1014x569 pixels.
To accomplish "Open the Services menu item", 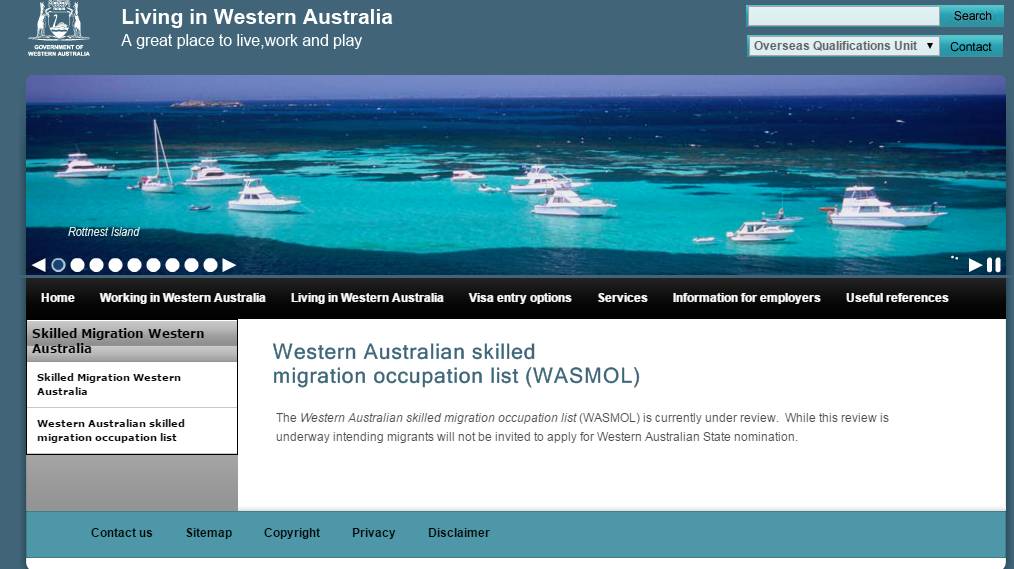I will 622,298.
